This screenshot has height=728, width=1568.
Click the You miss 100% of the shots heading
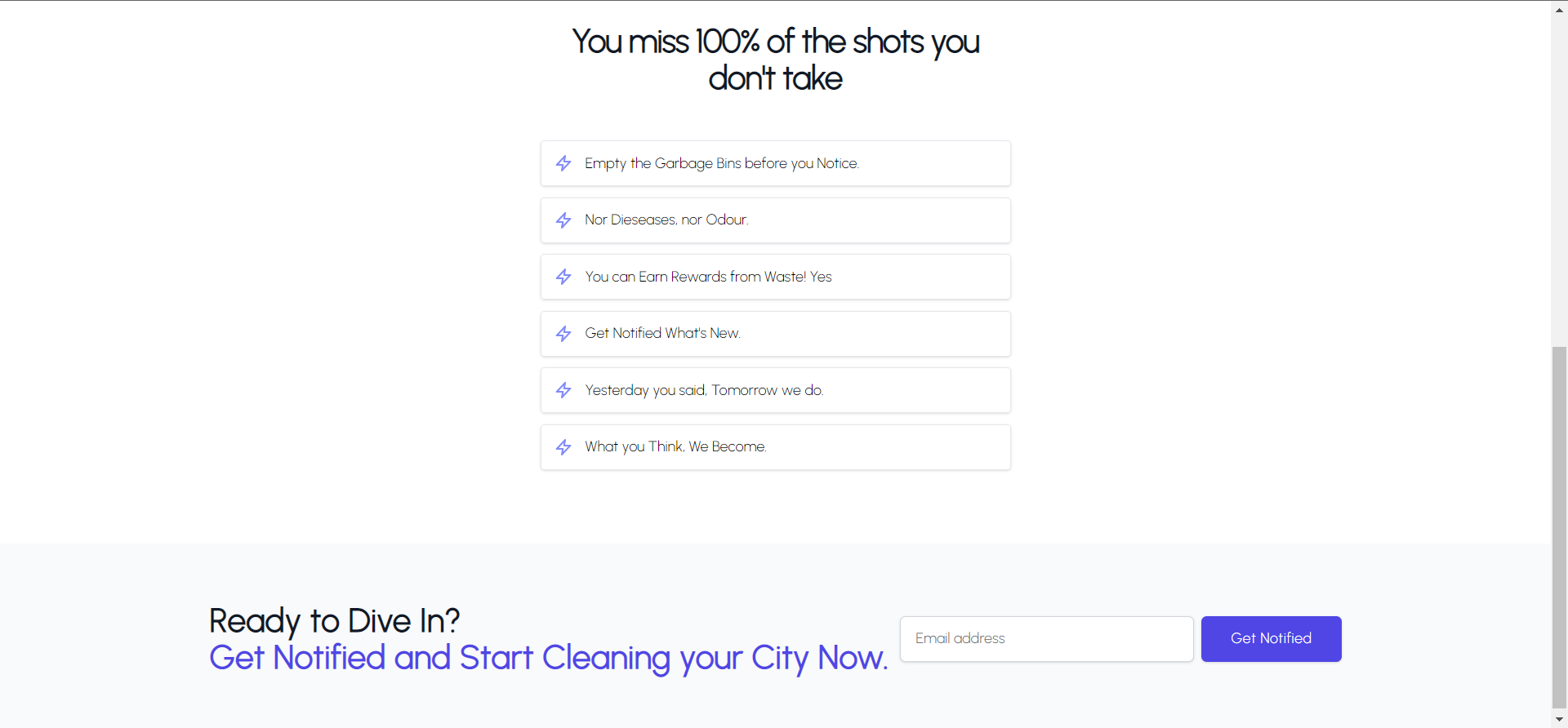(x=775, y=60)
